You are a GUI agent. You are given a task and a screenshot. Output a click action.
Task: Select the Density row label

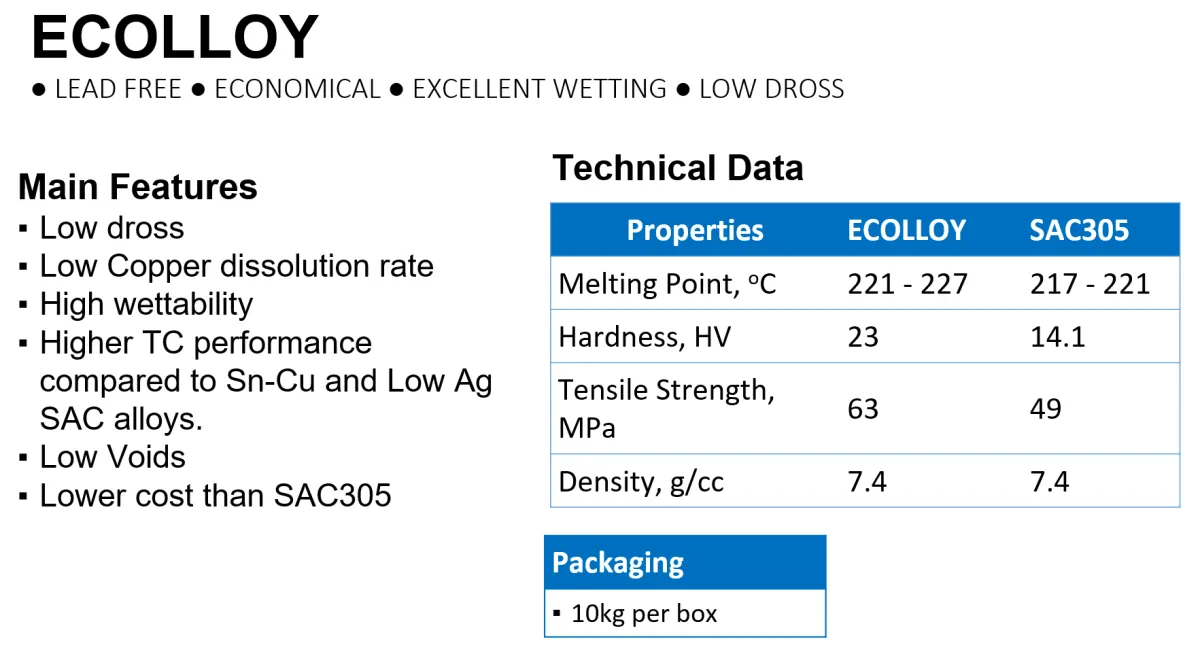[x=641, y=482]
